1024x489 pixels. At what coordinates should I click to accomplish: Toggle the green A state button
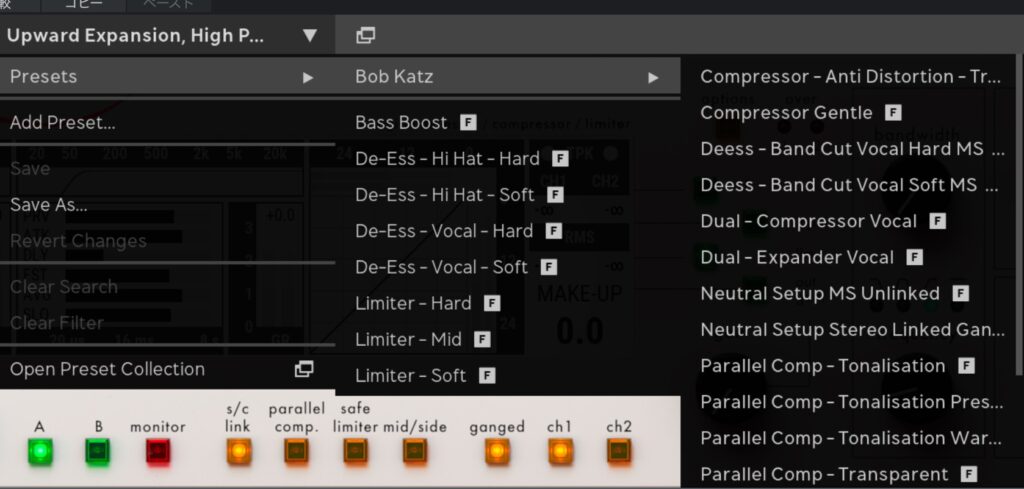click(40, 451)
